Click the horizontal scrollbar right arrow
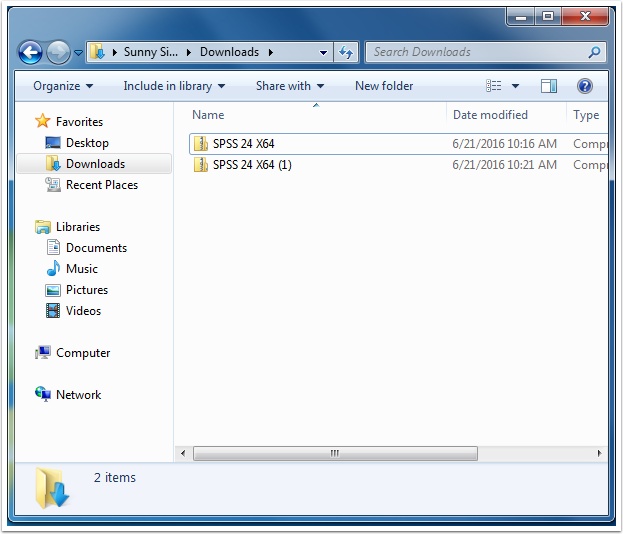 click(x=599, y=453)
